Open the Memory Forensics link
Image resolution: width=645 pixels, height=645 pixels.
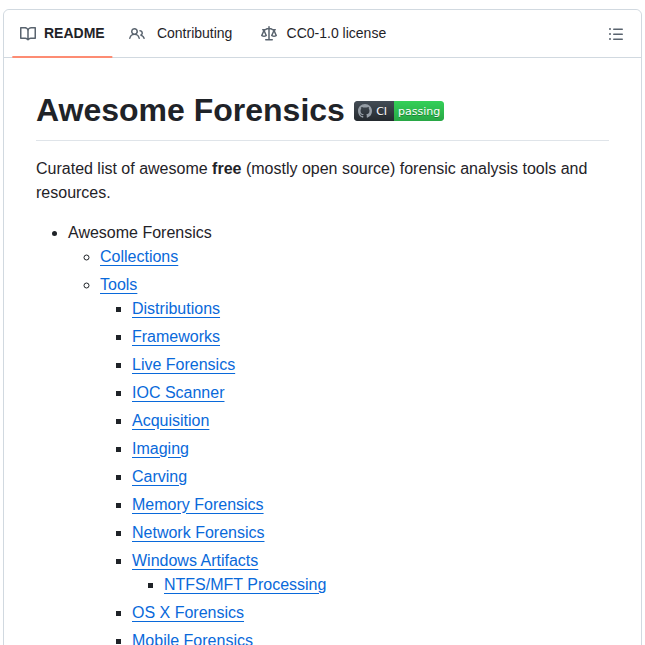point(198,505)
